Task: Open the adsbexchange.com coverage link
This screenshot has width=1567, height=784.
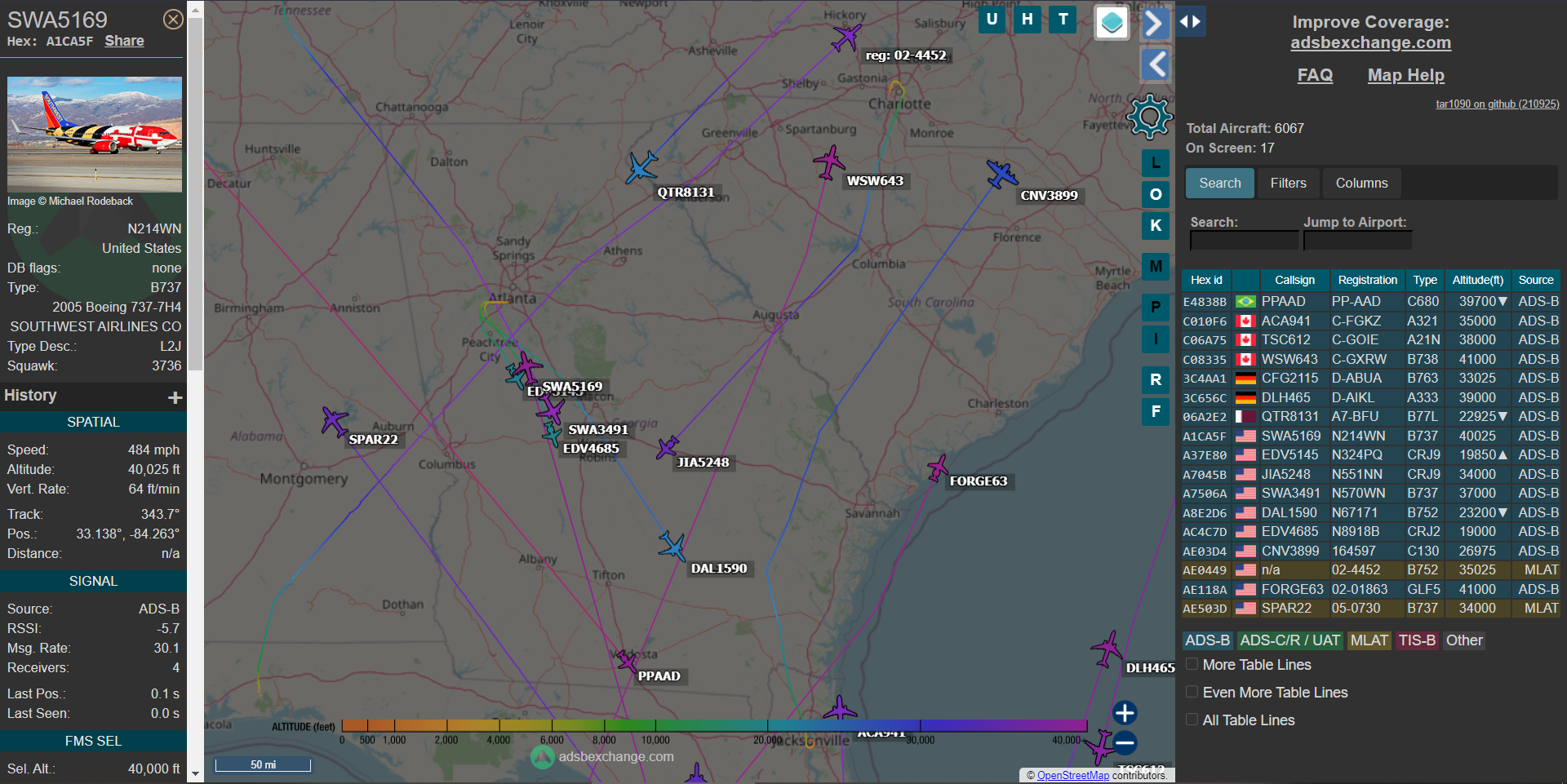Action: [1370, 42]
